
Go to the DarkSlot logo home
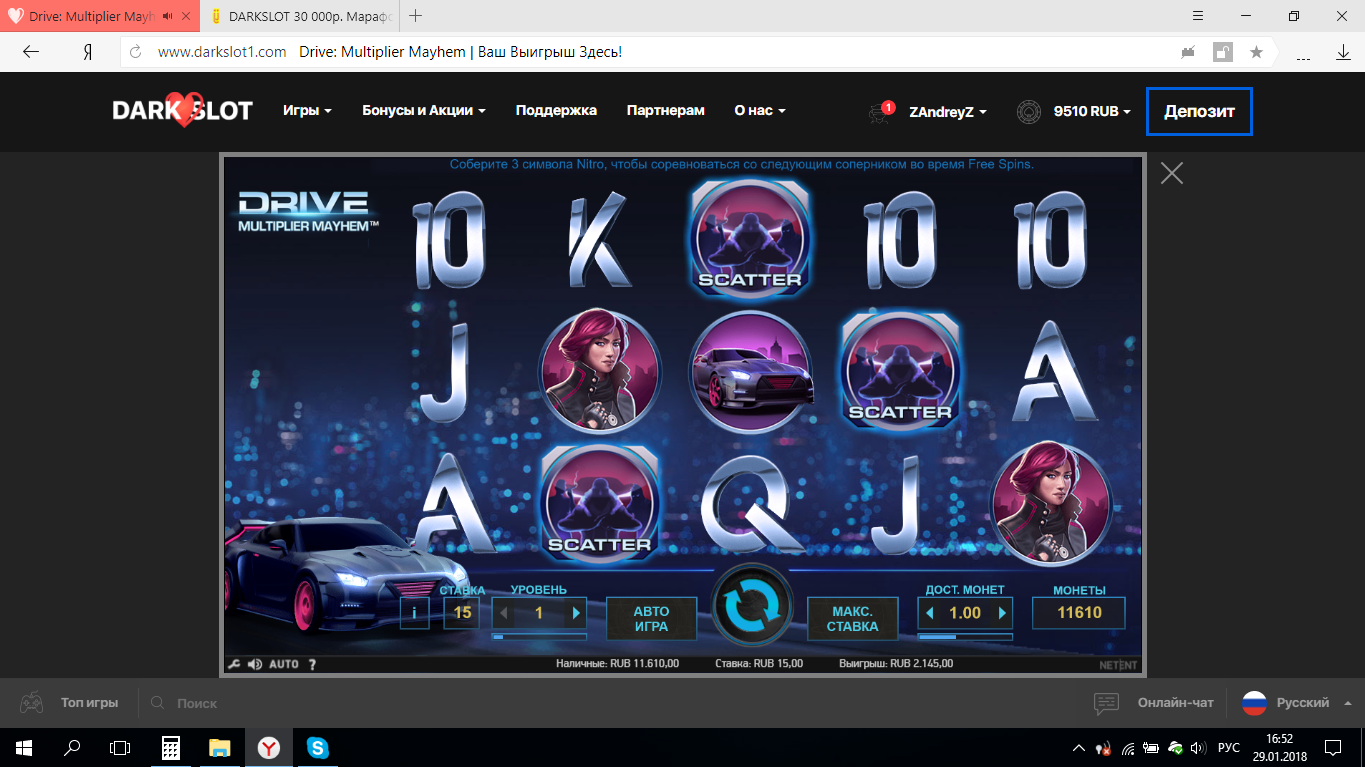coord(182,110)
